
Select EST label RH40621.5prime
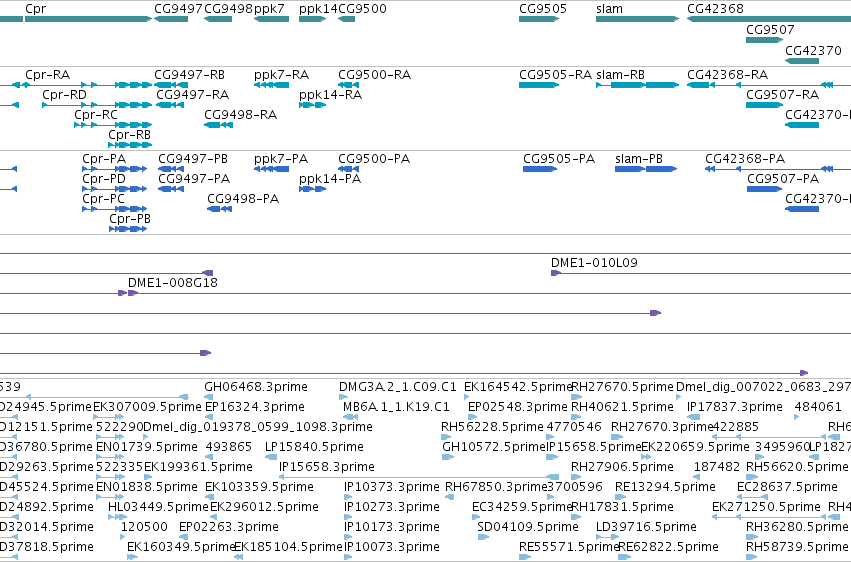tap(623, 407)
